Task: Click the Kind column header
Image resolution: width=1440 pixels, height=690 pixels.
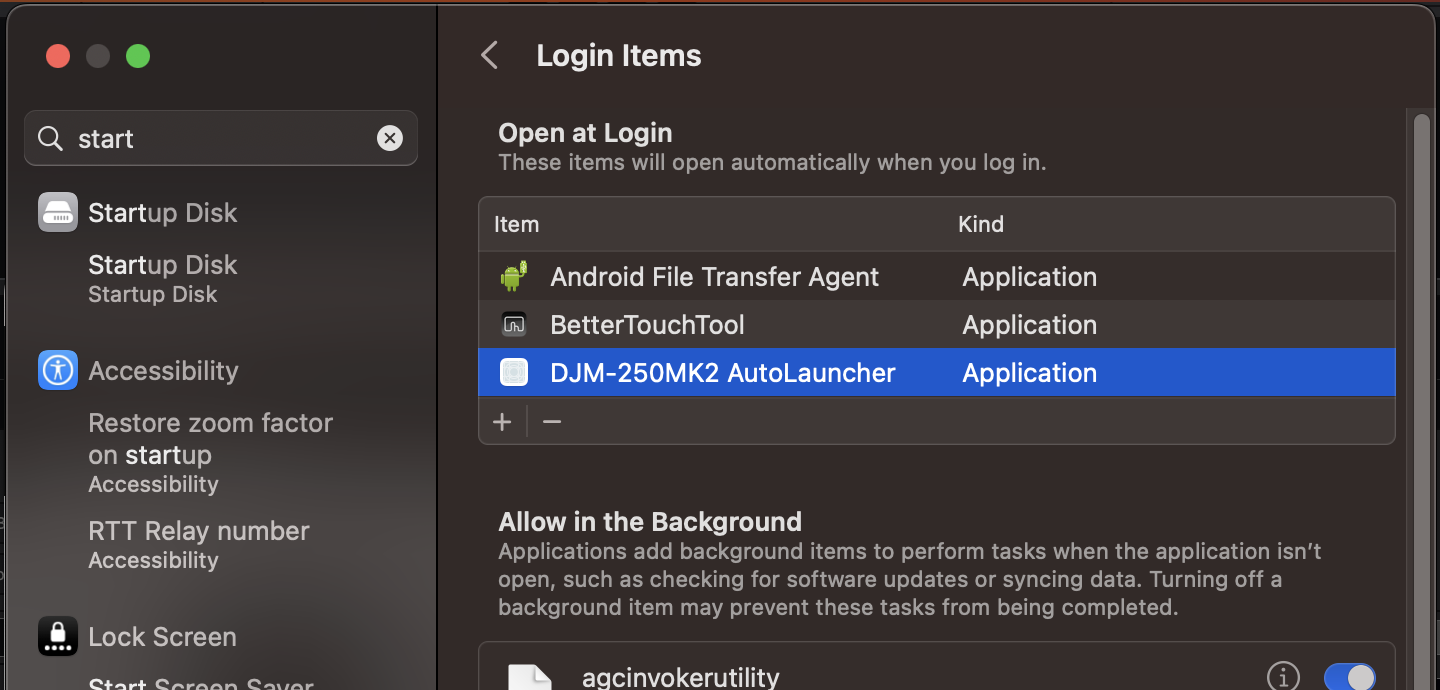Action: coord(981,224)
